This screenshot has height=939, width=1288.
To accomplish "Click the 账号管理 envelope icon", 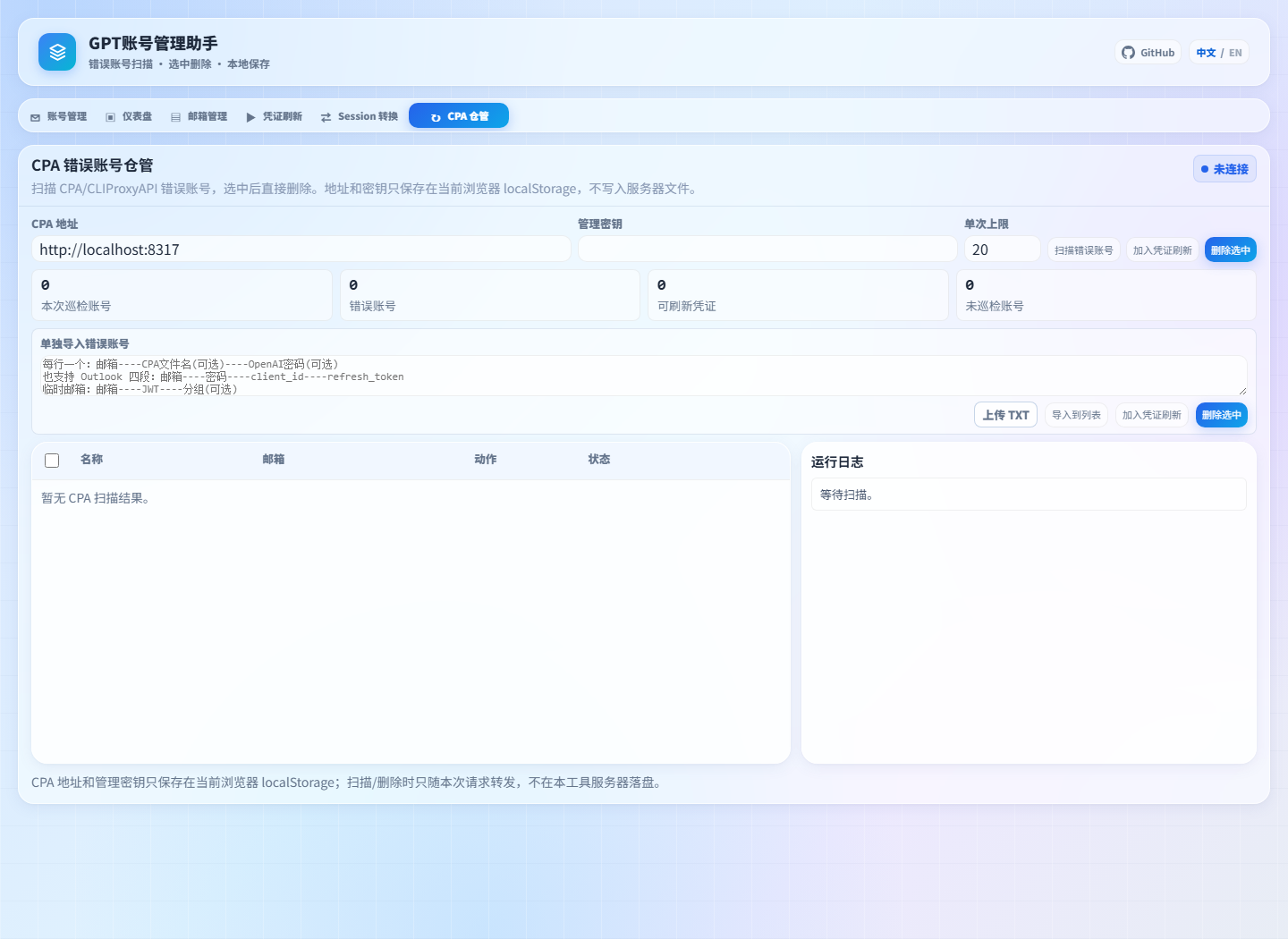I will (36, 117).
